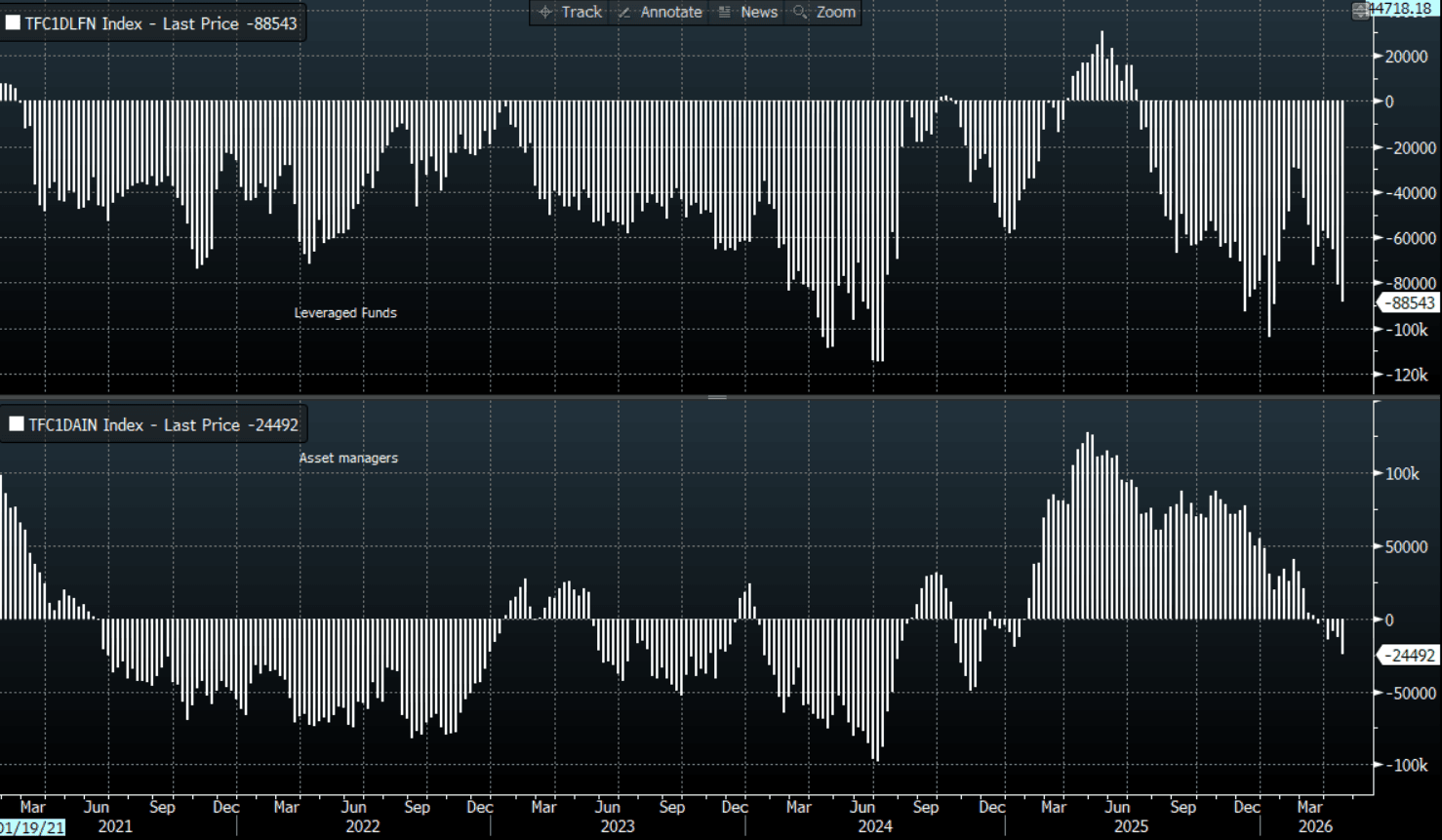1442x840 pixels.
Task: Click the TFC1DAIN Index legend color swatch
Action: point(16,424)
